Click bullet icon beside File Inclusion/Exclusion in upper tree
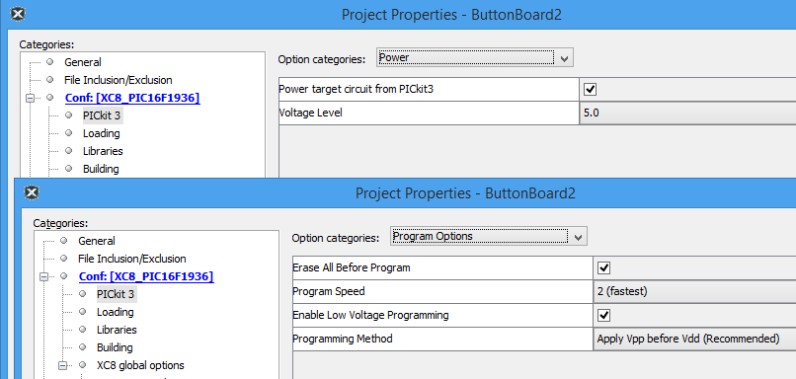The image size is (796, 379). pos(50,80)
